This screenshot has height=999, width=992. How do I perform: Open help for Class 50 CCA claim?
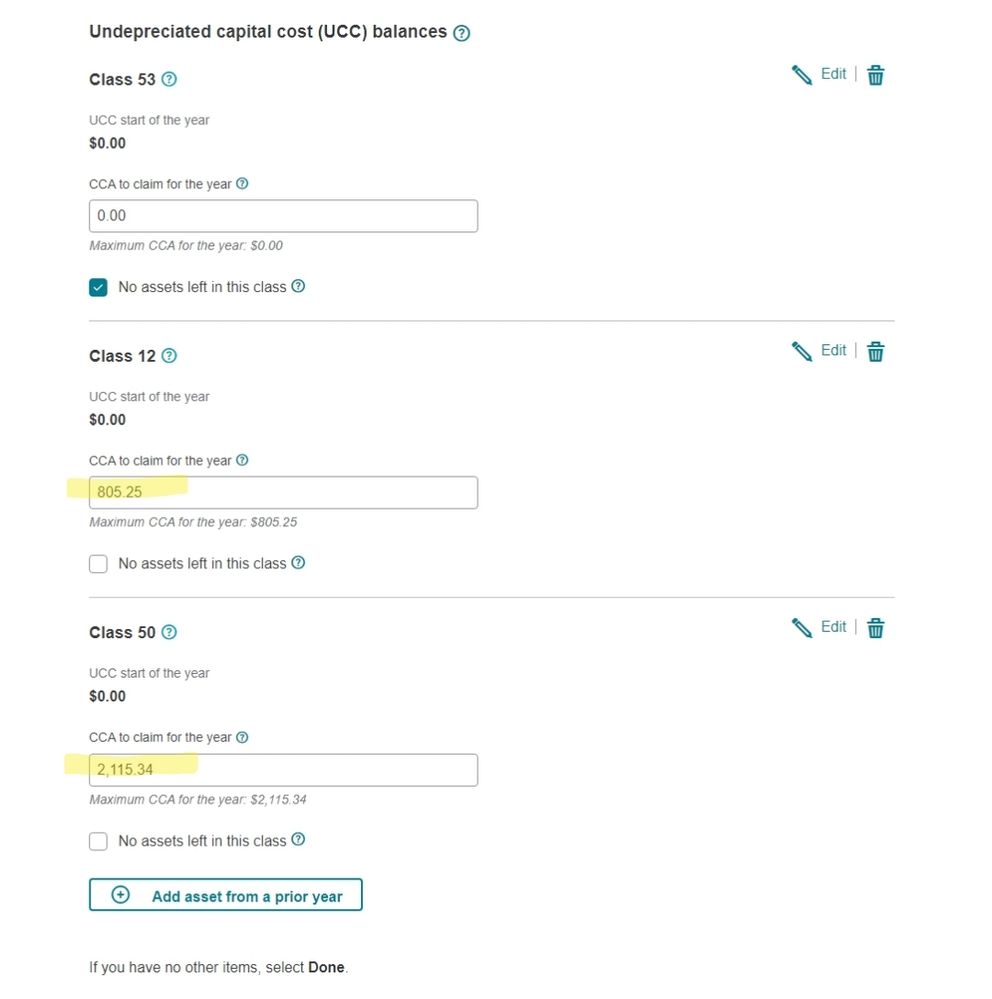242,737
